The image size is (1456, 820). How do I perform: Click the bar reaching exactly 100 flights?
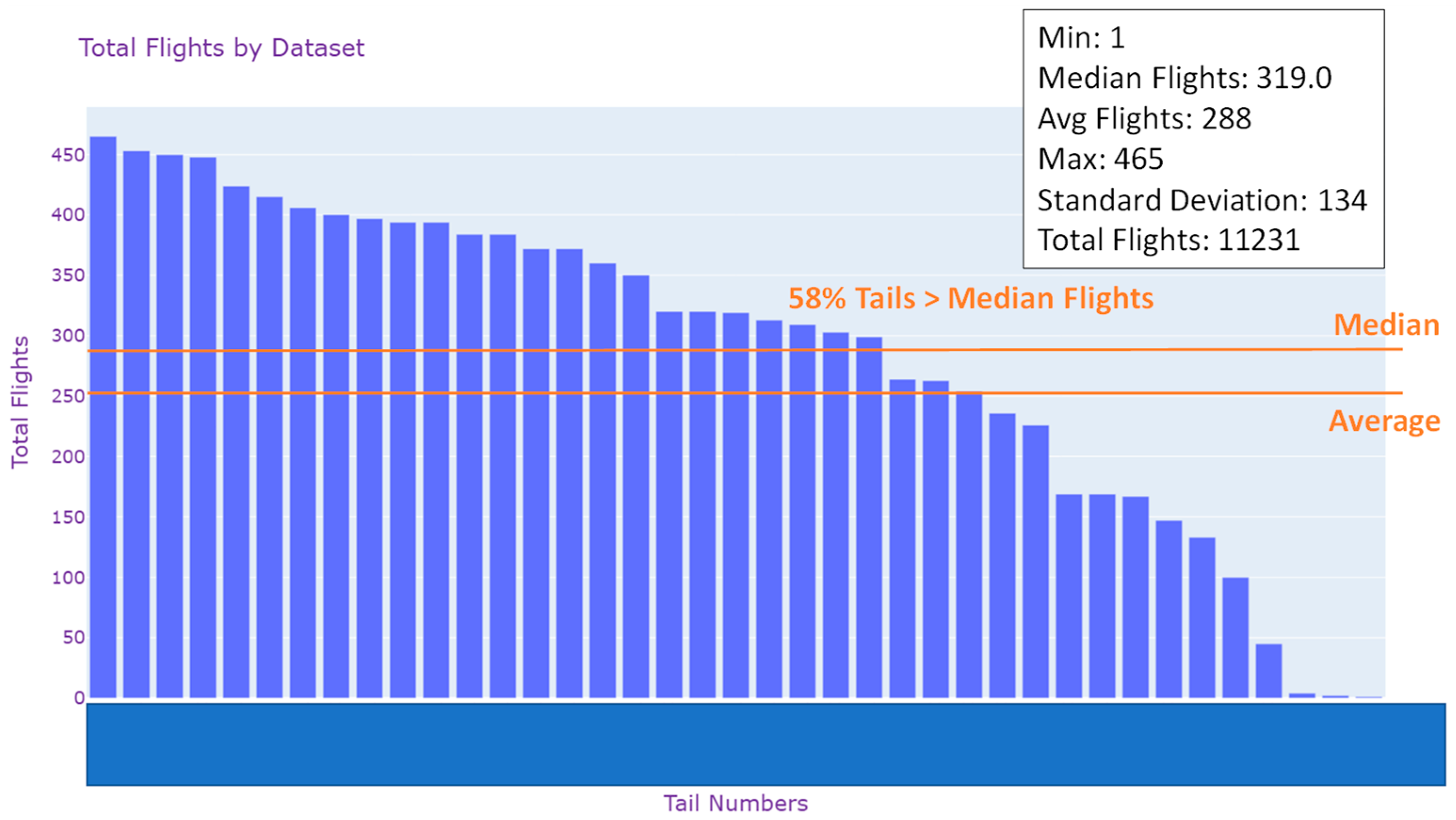coord(1235,637)
